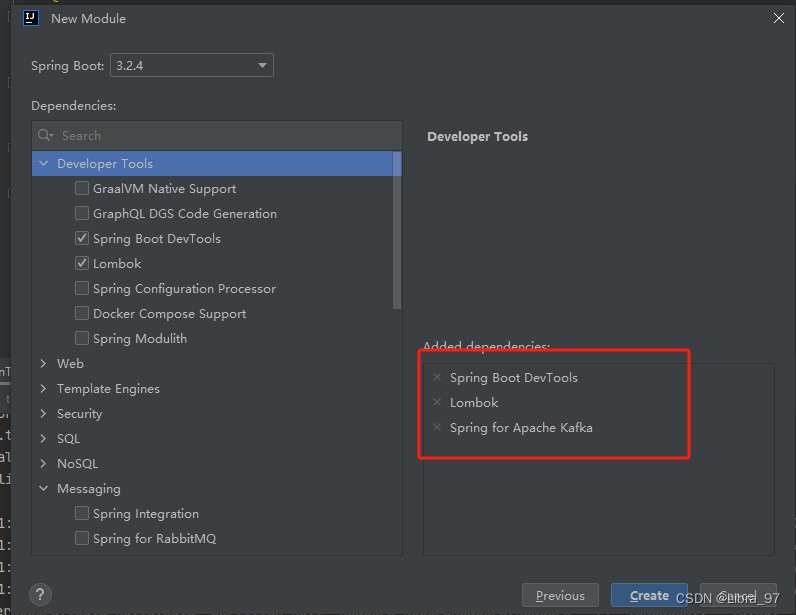Uncheck Spring Boot DevTools checkbox
Image resolution: width=796 pixels, height=615 pixels.
tap(82, 238)
